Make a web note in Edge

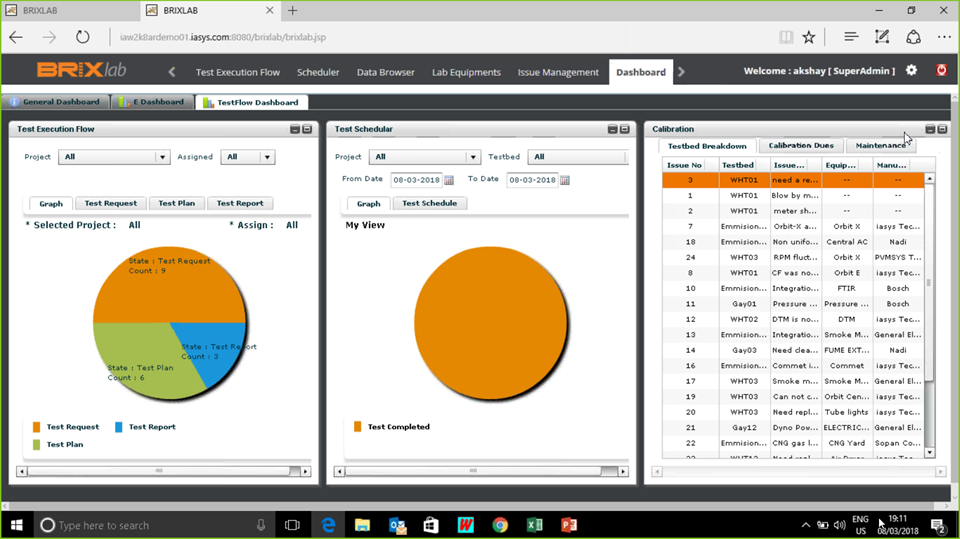point(882,37)
